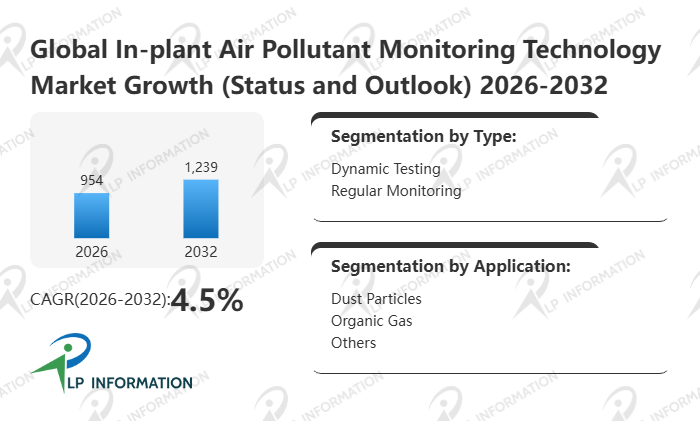The height and width of the screenshot is (421, 700).
Task: Click the 2032 axis label
Action: 201,251
